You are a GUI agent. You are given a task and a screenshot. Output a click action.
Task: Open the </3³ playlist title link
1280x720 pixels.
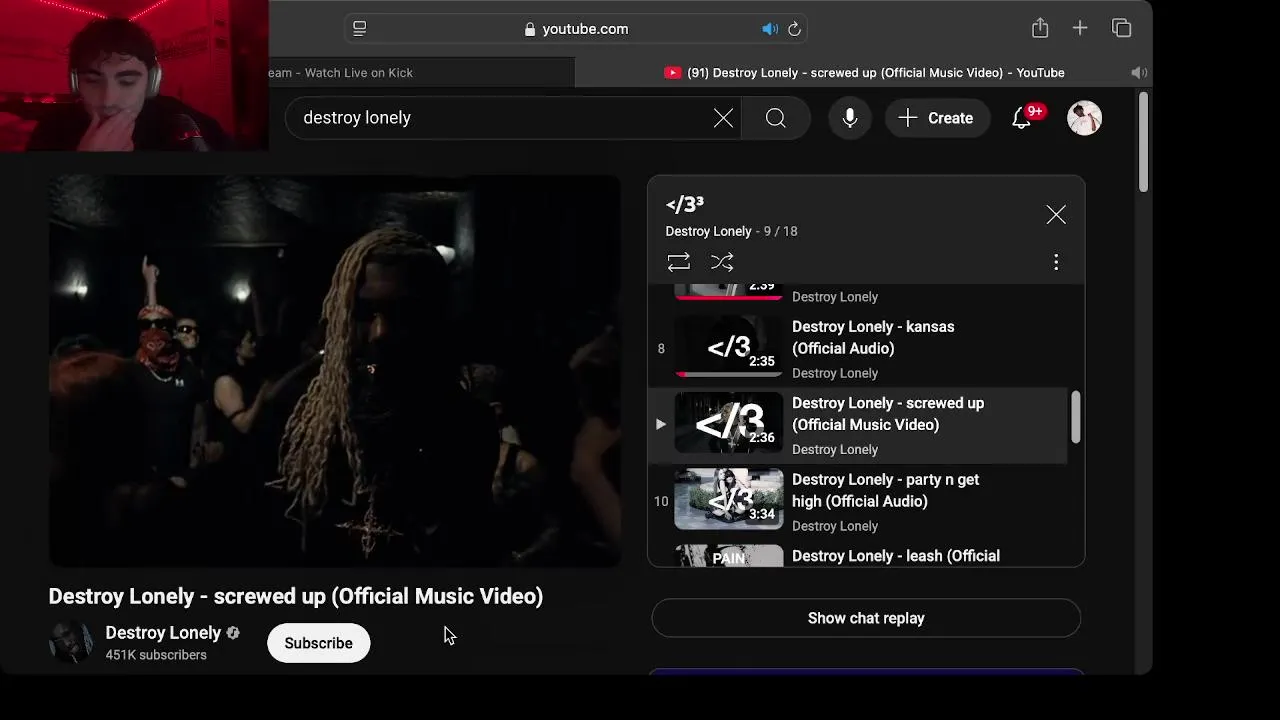[x=685, y=205]
